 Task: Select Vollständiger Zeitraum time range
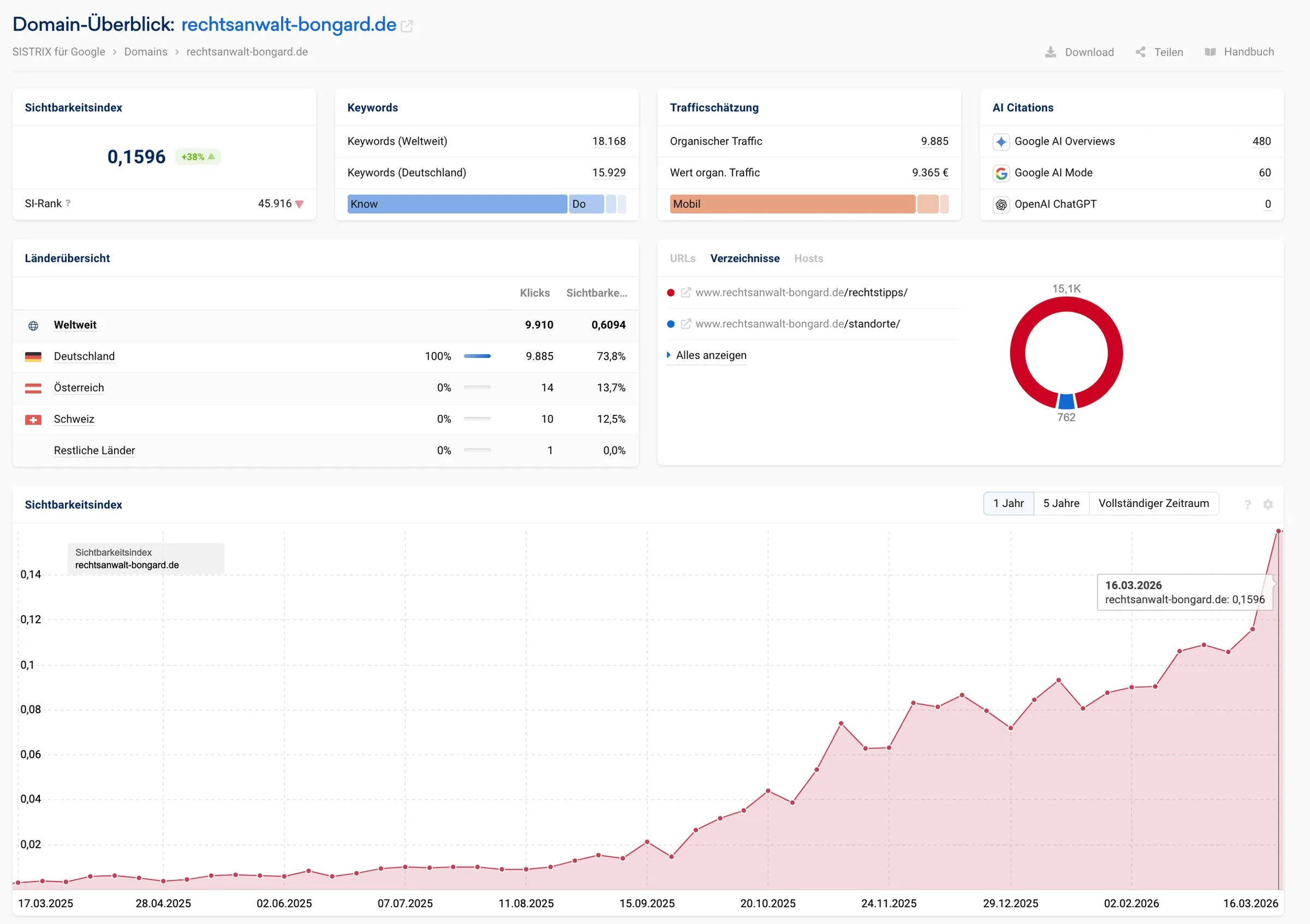pyautogui.click(x=1154, y=503)
